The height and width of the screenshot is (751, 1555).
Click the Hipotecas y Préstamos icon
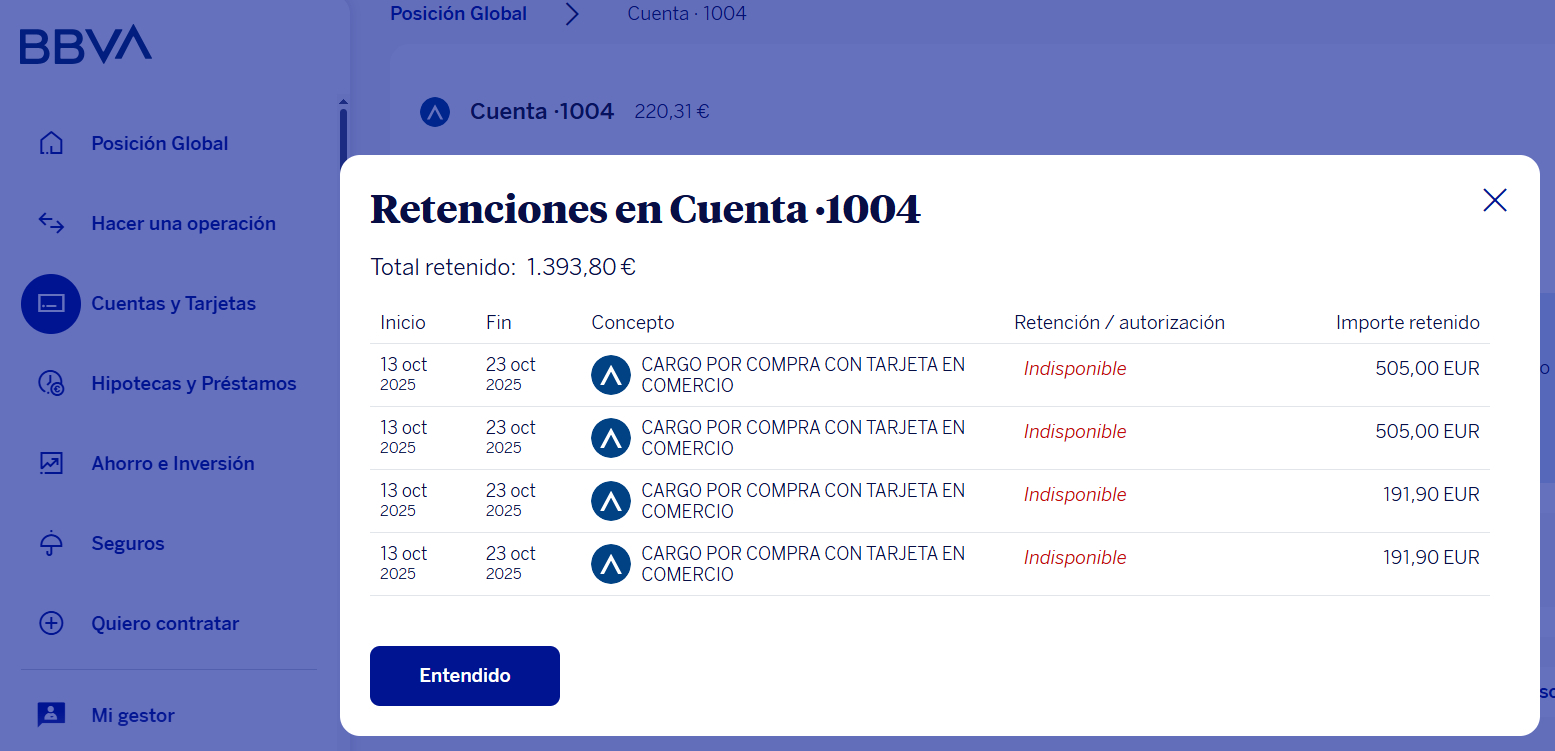click(x=51, y=383)
